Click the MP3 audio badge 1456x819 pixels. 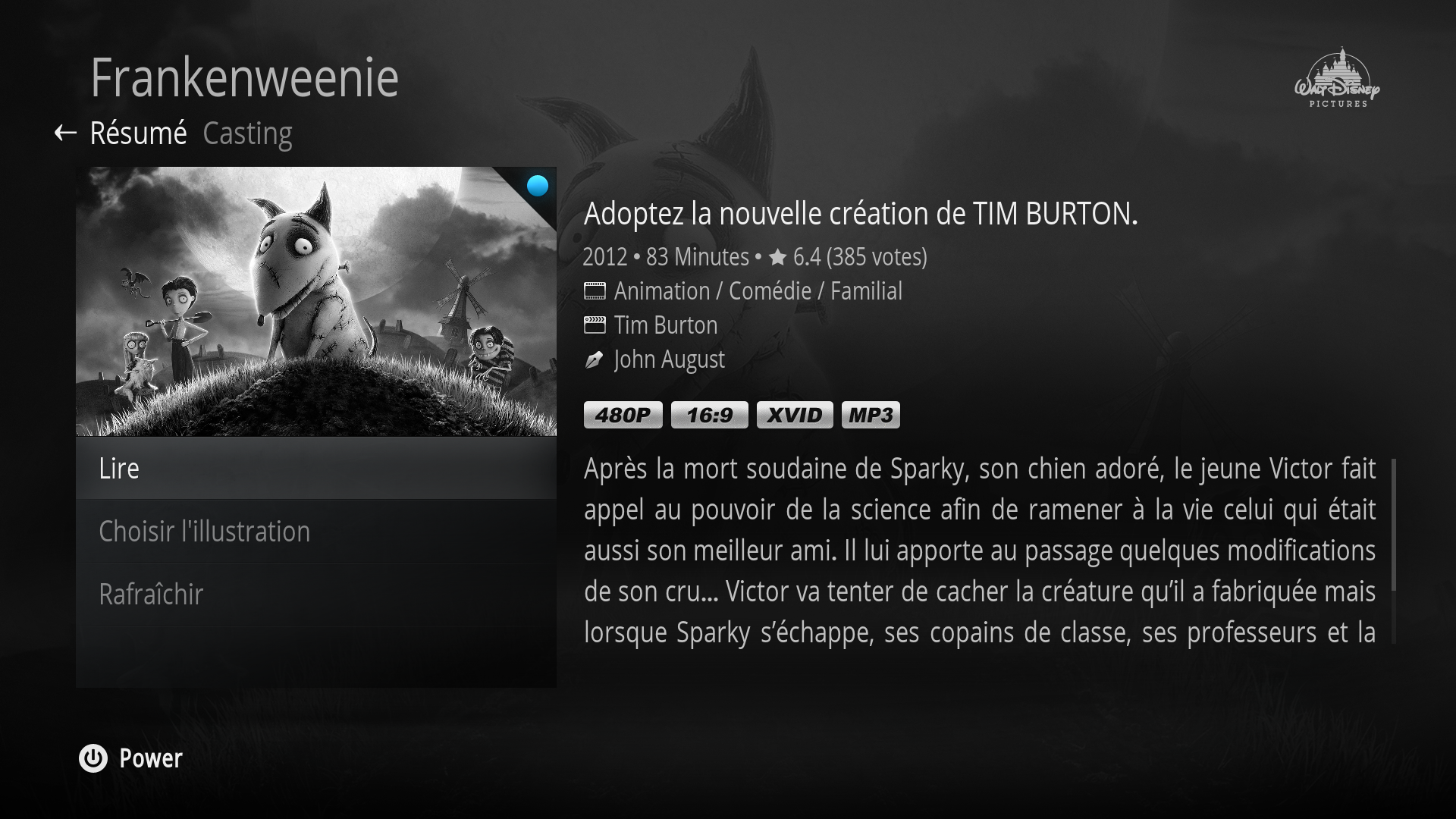click(x=871, y=415)
